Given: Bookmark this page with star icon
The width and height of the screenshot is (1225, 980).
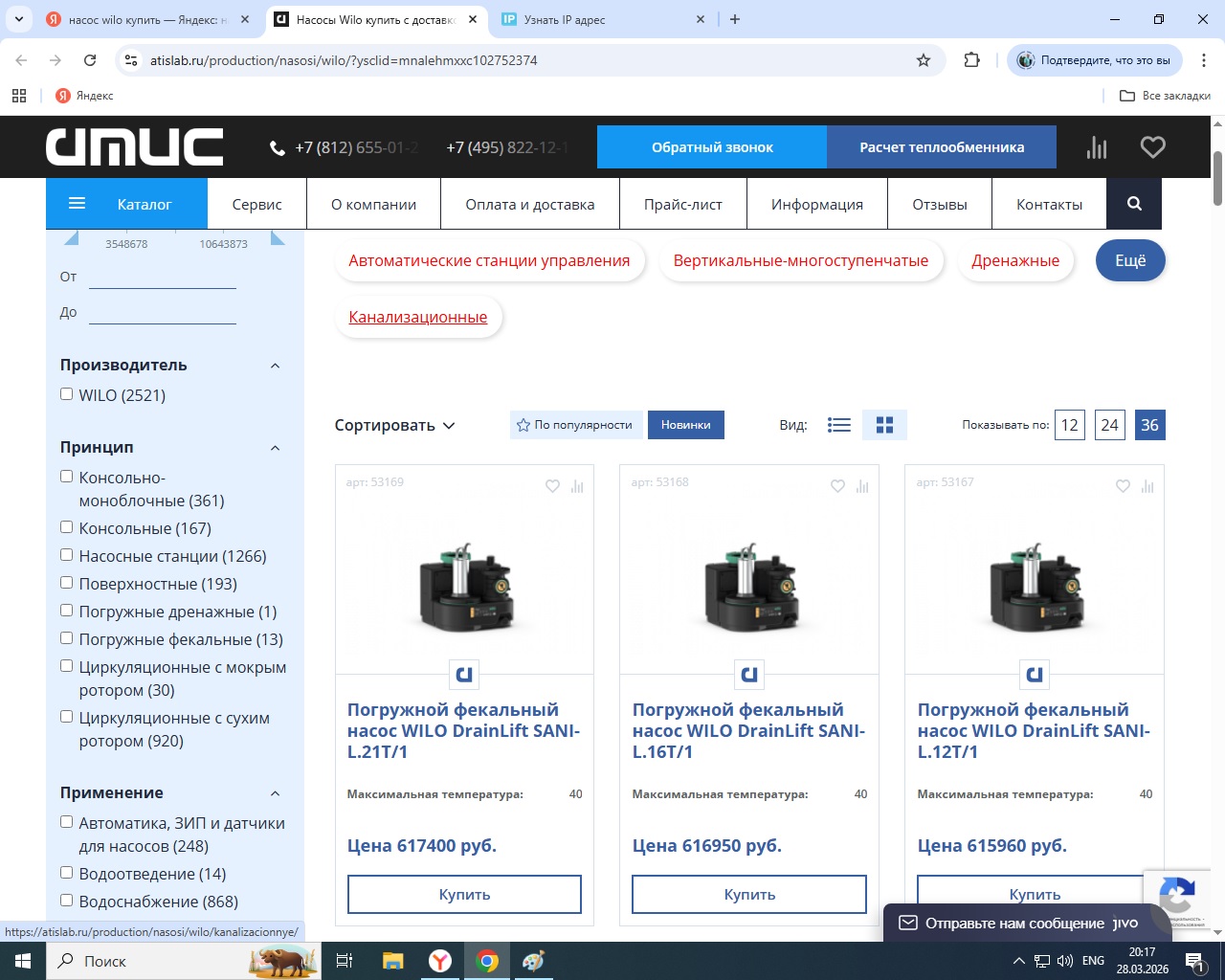Looking at the screenshot, I should 924,60.
